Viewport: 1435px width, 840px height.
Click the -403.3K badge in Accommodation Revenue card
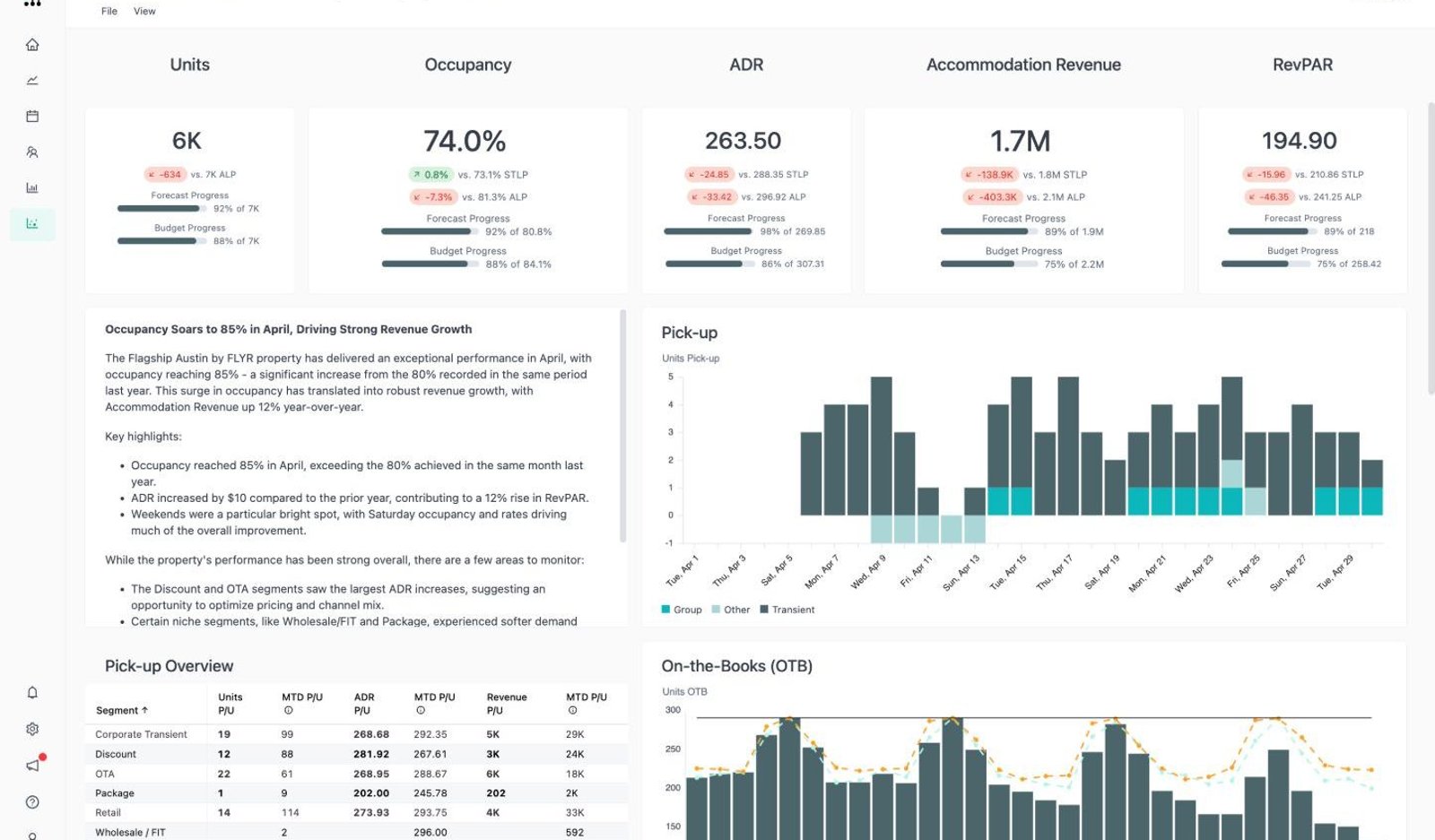[x=992, y=197]
